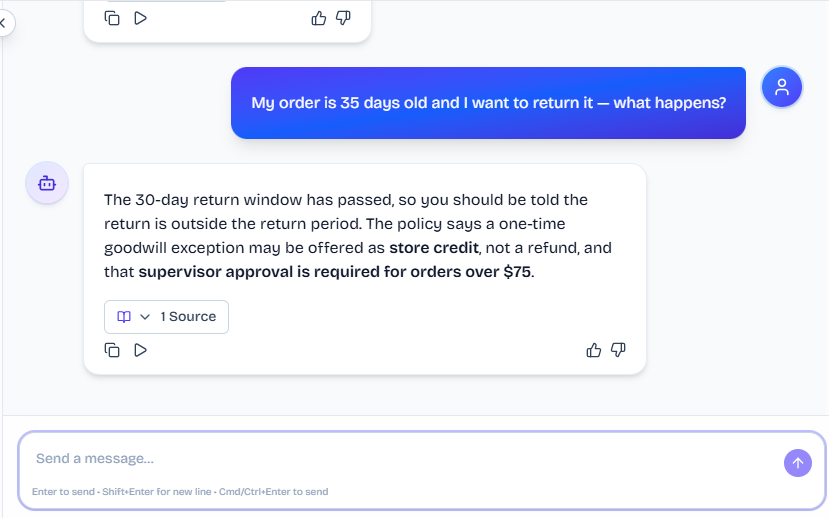The height and width of the screenshot is (518, 829).
Task: Copy the previous message at the top
Action: click(112, 18)
